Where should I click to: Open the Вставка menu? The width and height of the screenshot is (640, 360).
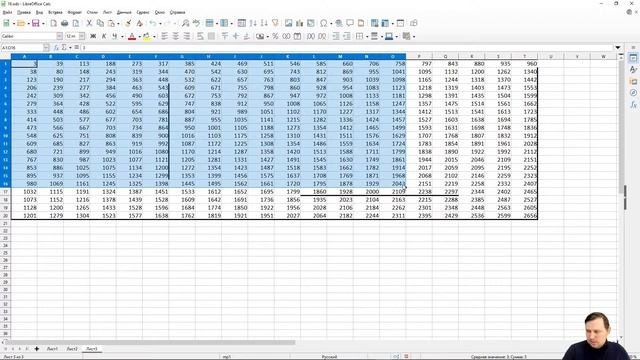tap(55, 12)
